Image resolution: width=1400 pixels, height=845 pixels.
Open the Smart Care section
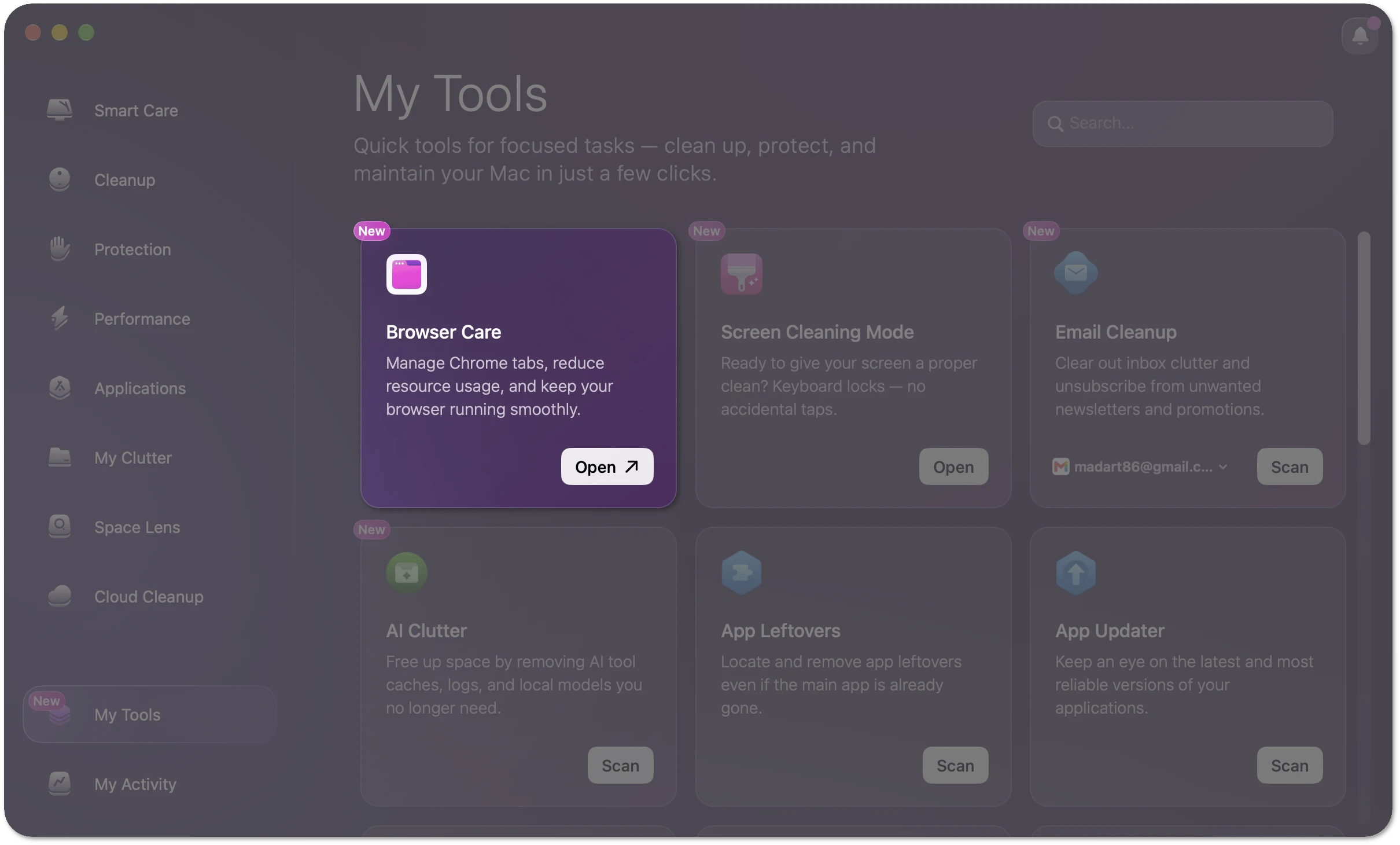(x=149, y=110)
